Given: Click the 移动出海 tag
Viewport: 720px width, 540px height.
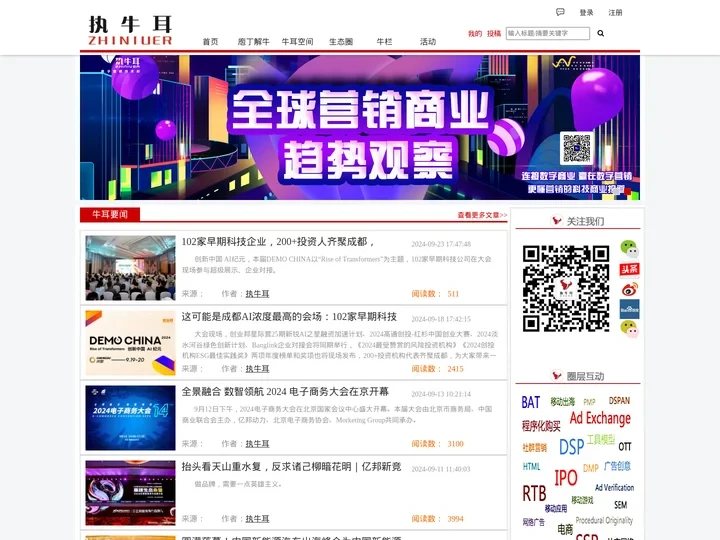Looking at the screenshot, I should (x=562, y=402).
